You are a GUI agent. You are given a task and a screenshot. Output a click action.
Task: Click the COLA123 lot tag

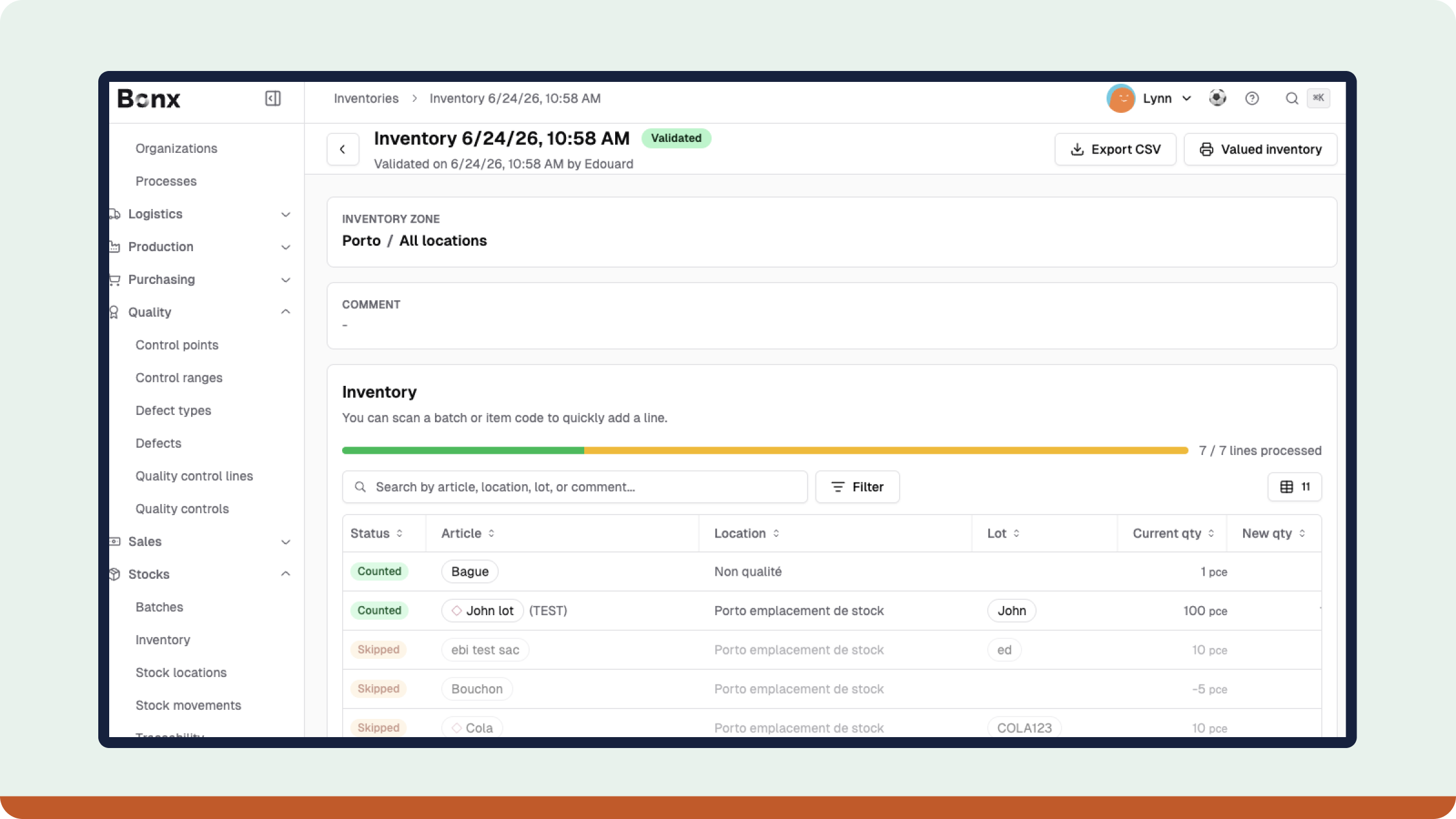1025,727
